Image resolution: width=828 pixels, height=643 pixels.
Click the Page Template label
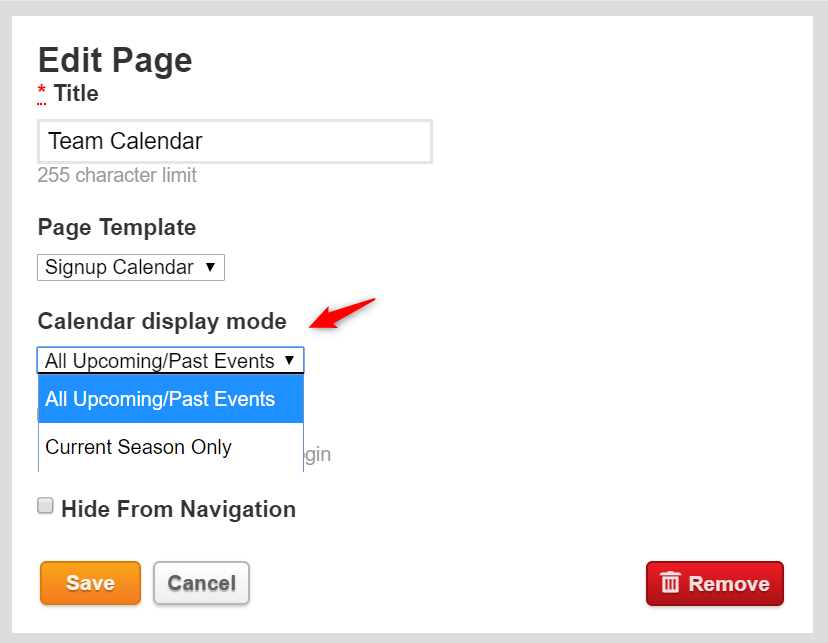(x=117, y=227)
